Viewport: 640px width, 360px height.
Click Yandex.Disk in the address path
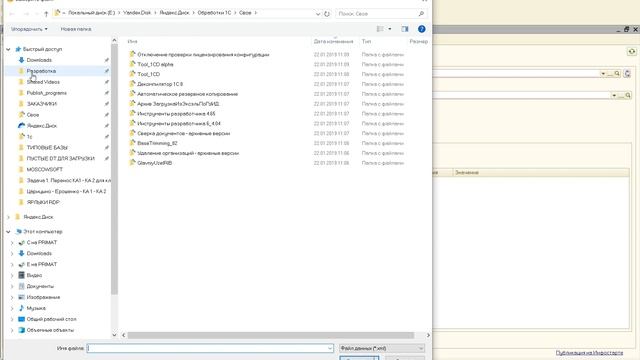137,13
